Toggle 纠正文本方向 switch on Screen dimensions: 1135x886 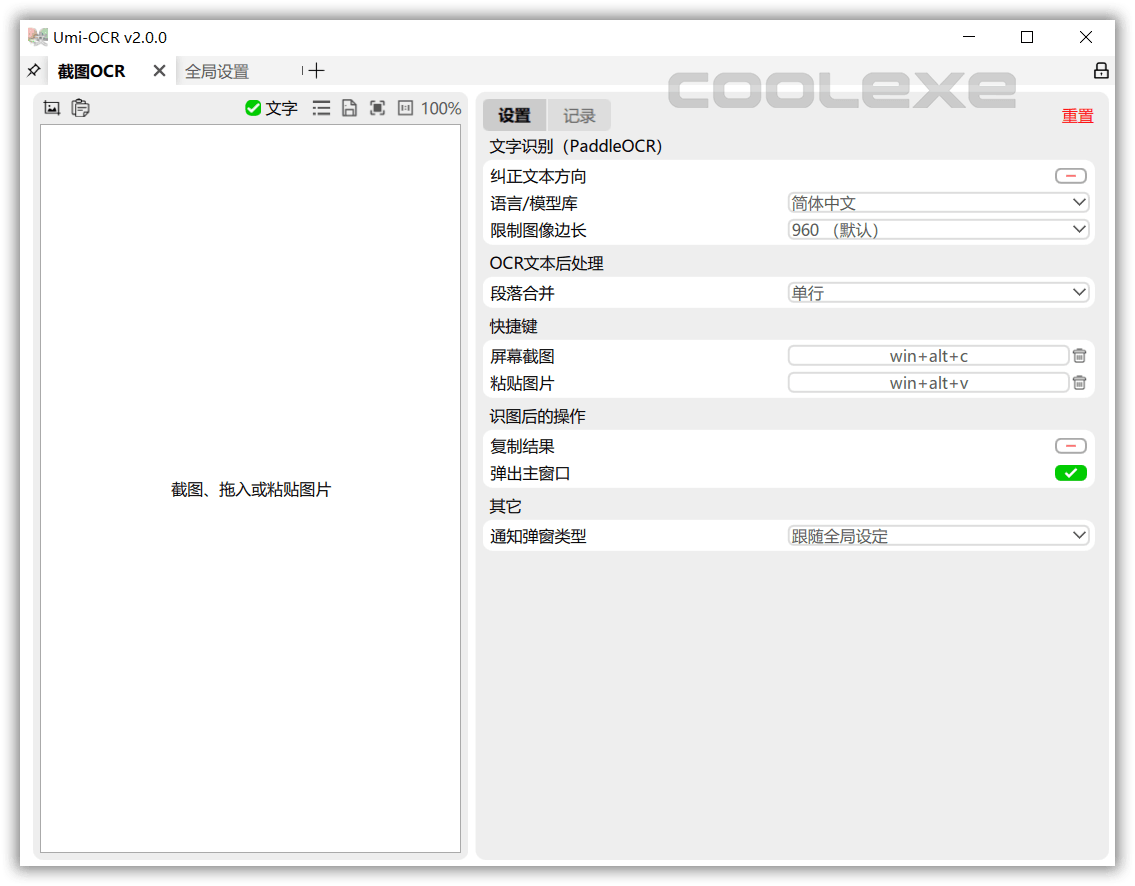tap(1070, 175)
